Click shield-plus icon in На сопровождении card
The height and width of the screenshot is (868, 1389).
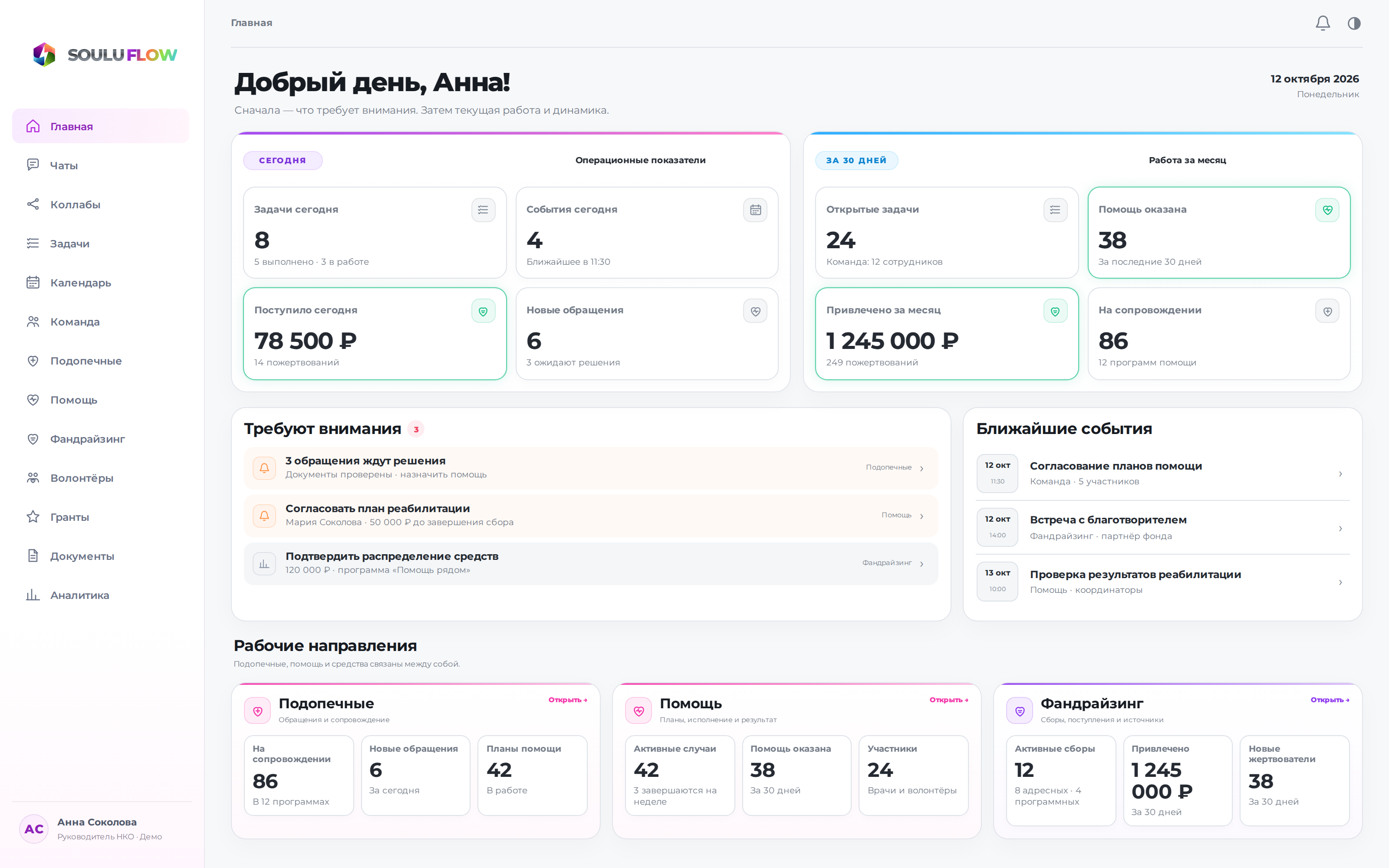point(1327,311)
